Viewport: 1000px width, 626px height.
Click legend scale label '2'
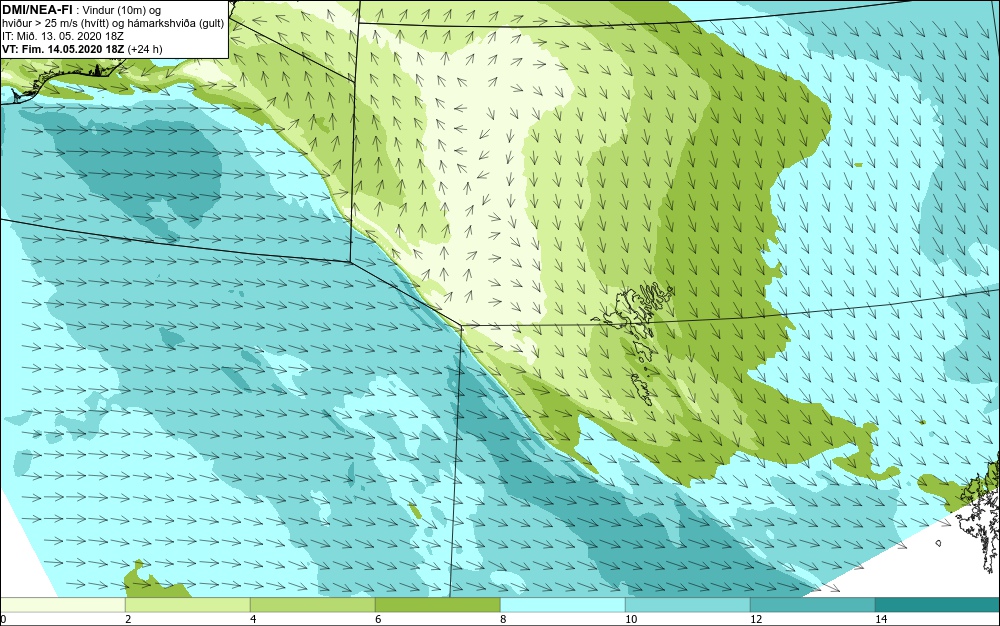point(128,620)
